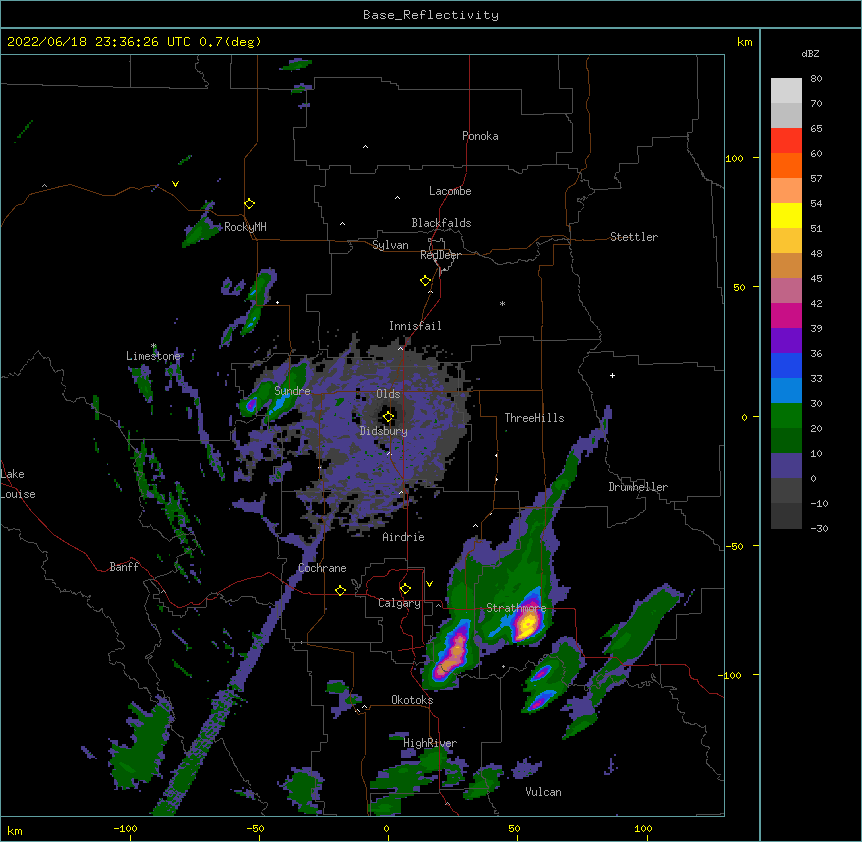This screenshot has width=862, height=842.
Task: Click the Stettler city label
Action: (x=634, y=237)
